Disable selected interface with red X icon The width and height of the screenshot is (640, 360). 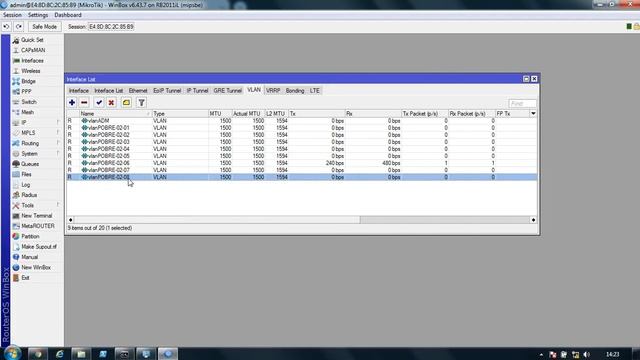pos(111,102)
